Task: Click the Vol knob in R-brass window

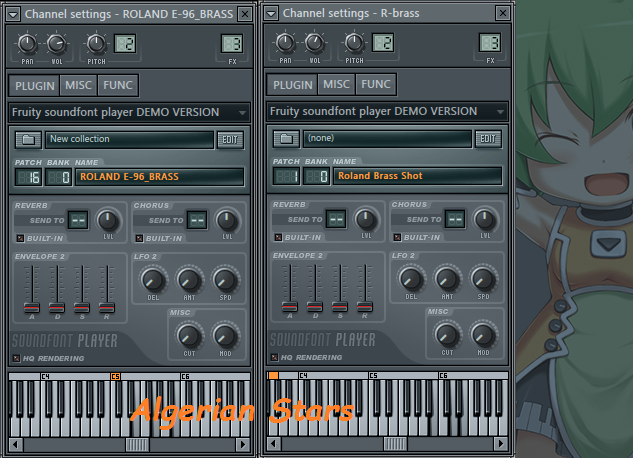Action: [x=314, y=43]
